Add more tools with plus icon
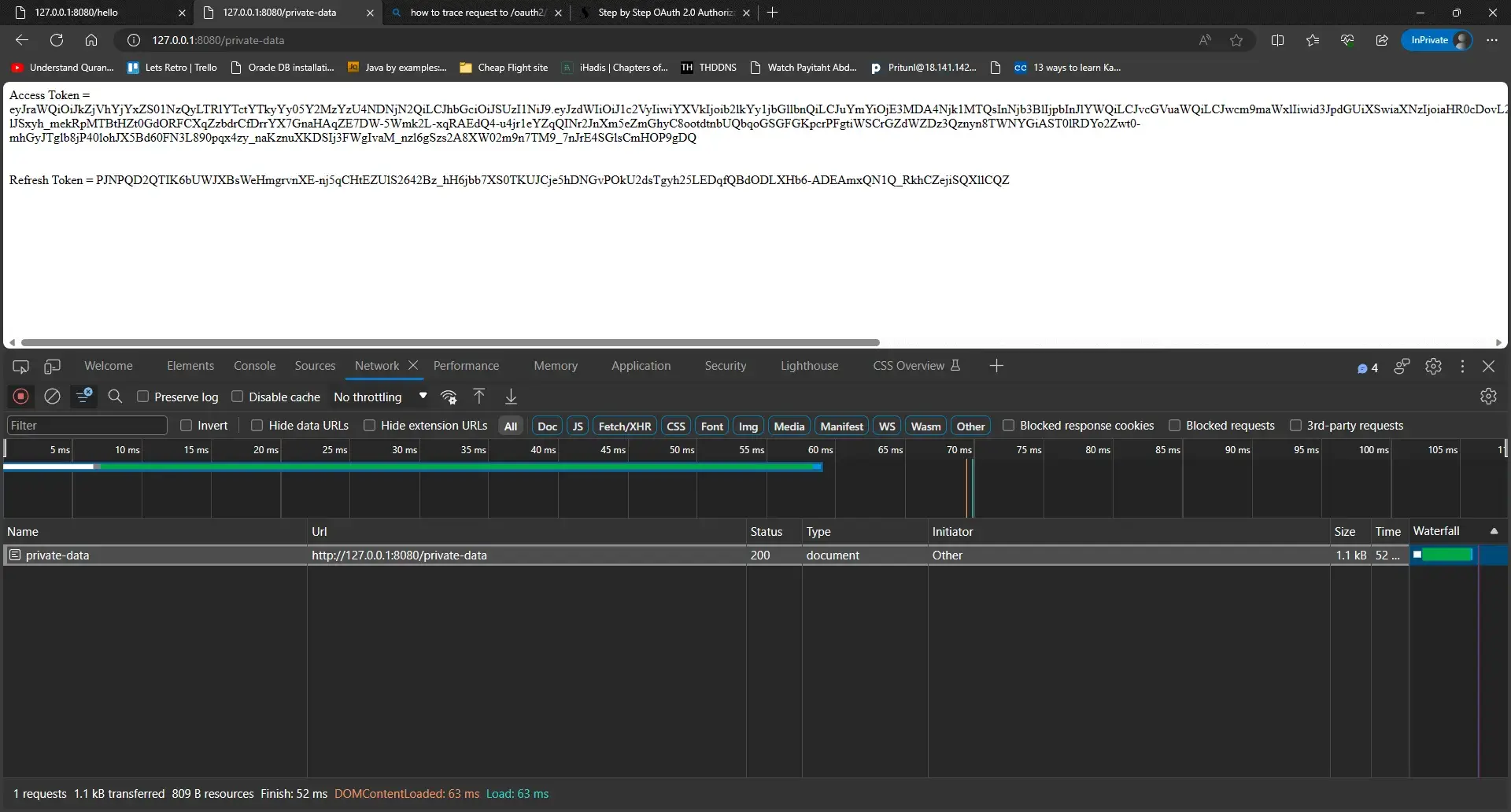 pyautogui.click(x=996, y=366)
